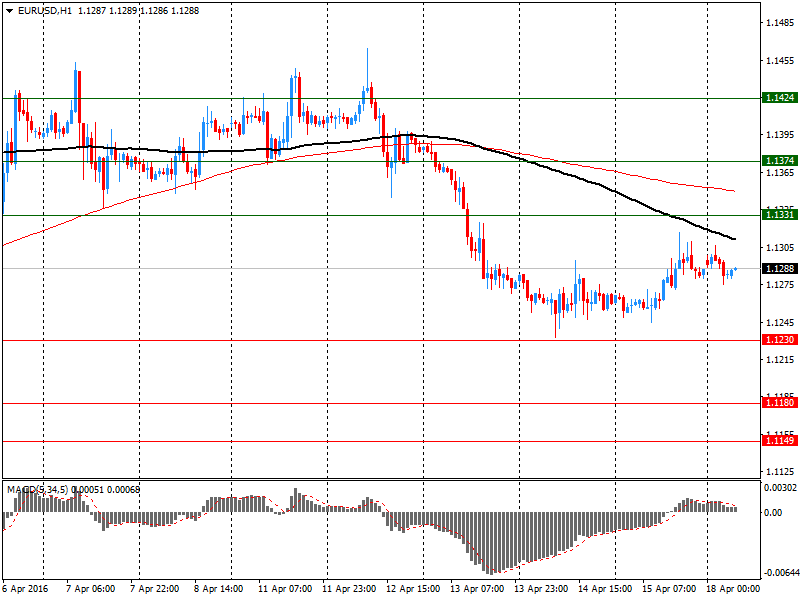
Task: Click the 1.1305 price axis value
Action: pyautogui.click(x=780, y=248)
